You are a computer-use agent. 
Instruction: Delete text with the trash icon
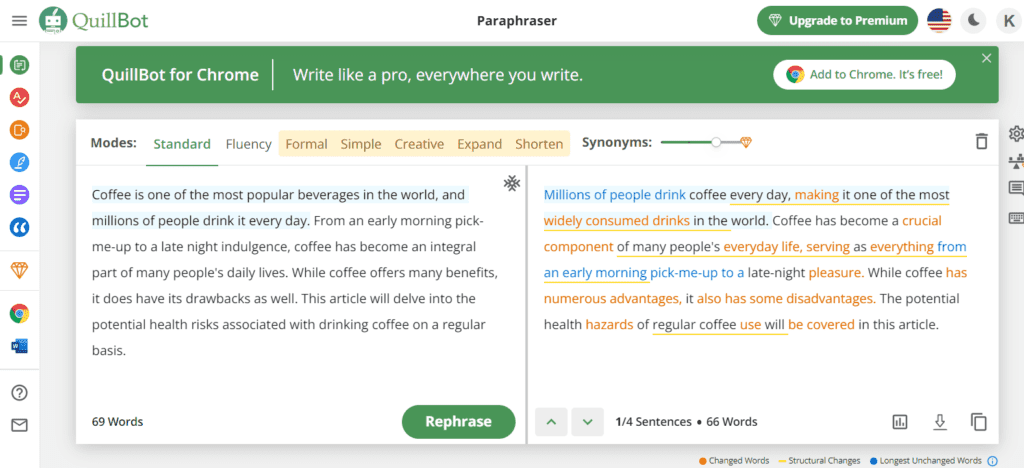point(981,141)
